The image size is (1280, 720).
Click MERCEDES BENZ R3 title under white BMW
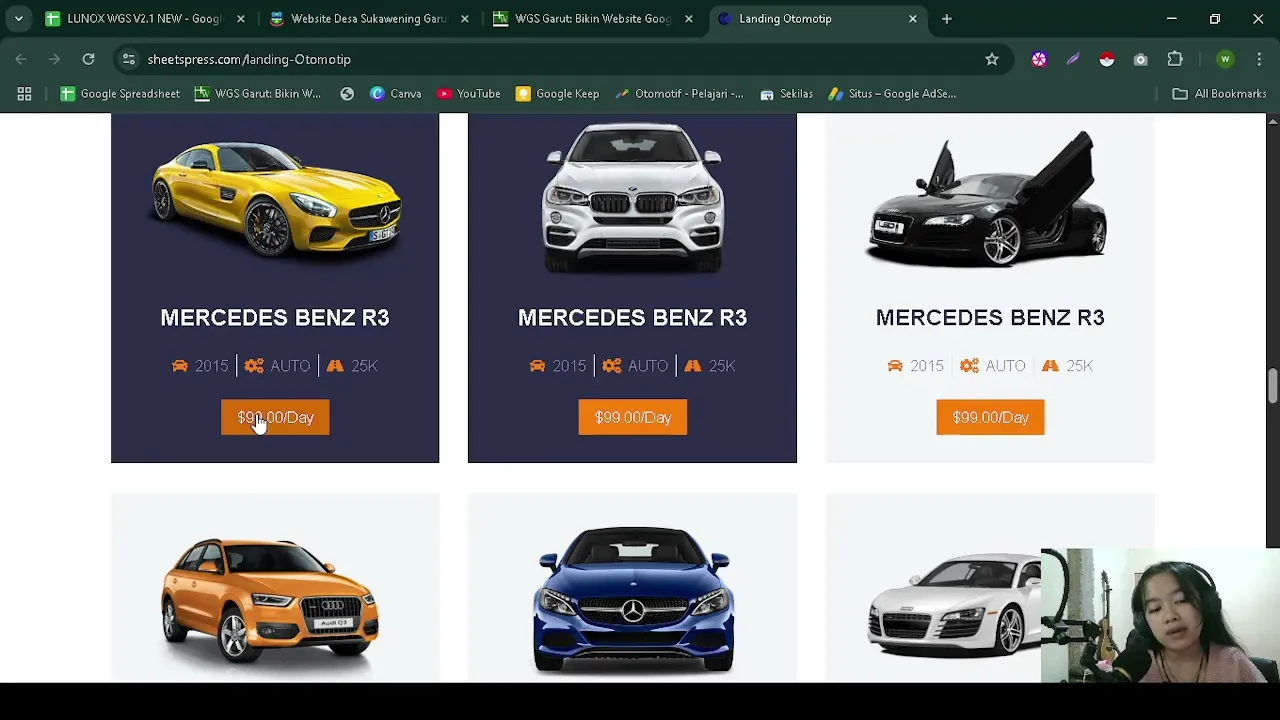[632, 317]
